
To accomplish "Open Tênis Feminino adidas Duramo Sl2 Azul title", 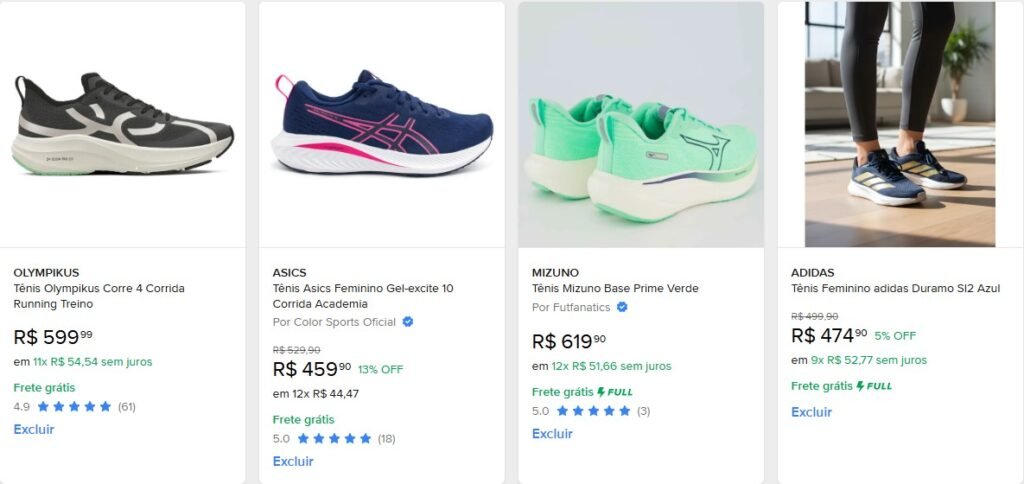I will click(896, 288).
